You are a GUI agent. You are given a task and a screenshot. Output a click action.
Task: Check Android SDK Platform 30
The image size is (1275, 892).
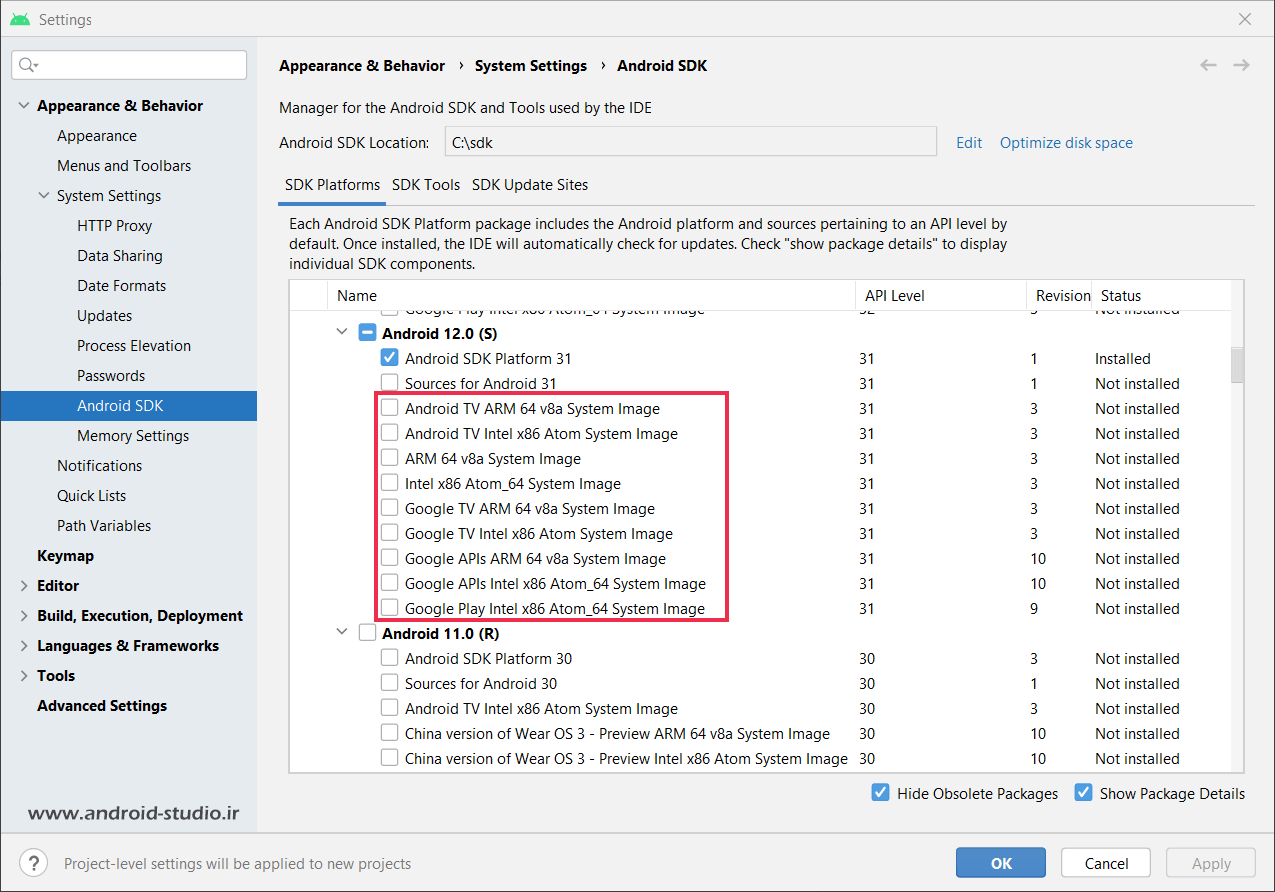point(389,658)
